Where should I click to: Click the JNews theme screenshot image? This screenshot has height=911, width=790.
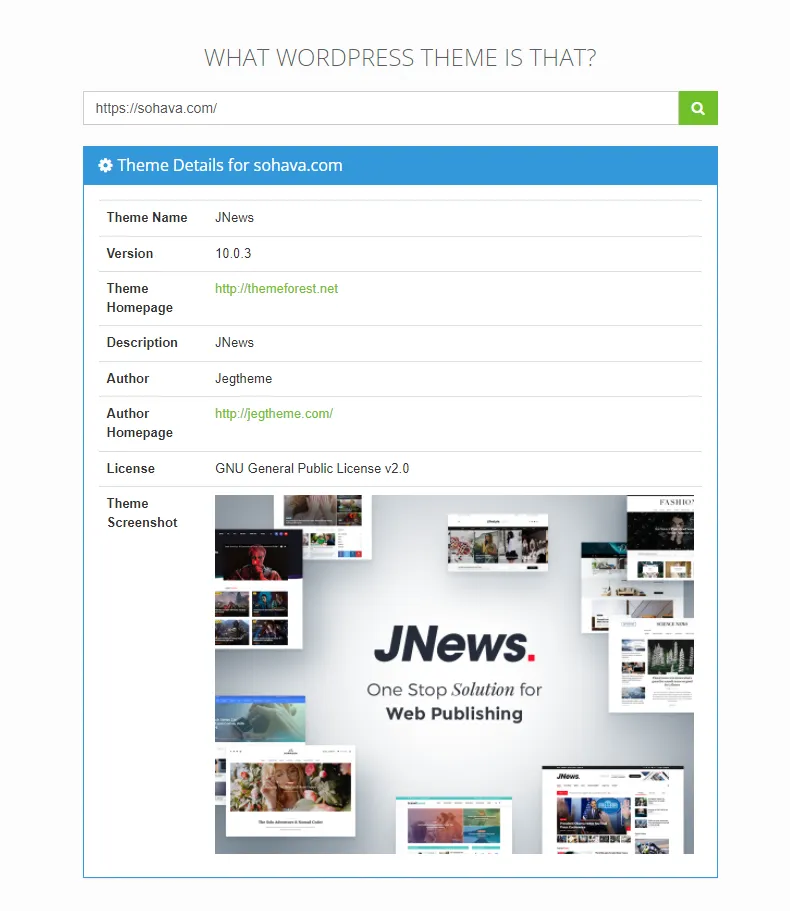454,675
